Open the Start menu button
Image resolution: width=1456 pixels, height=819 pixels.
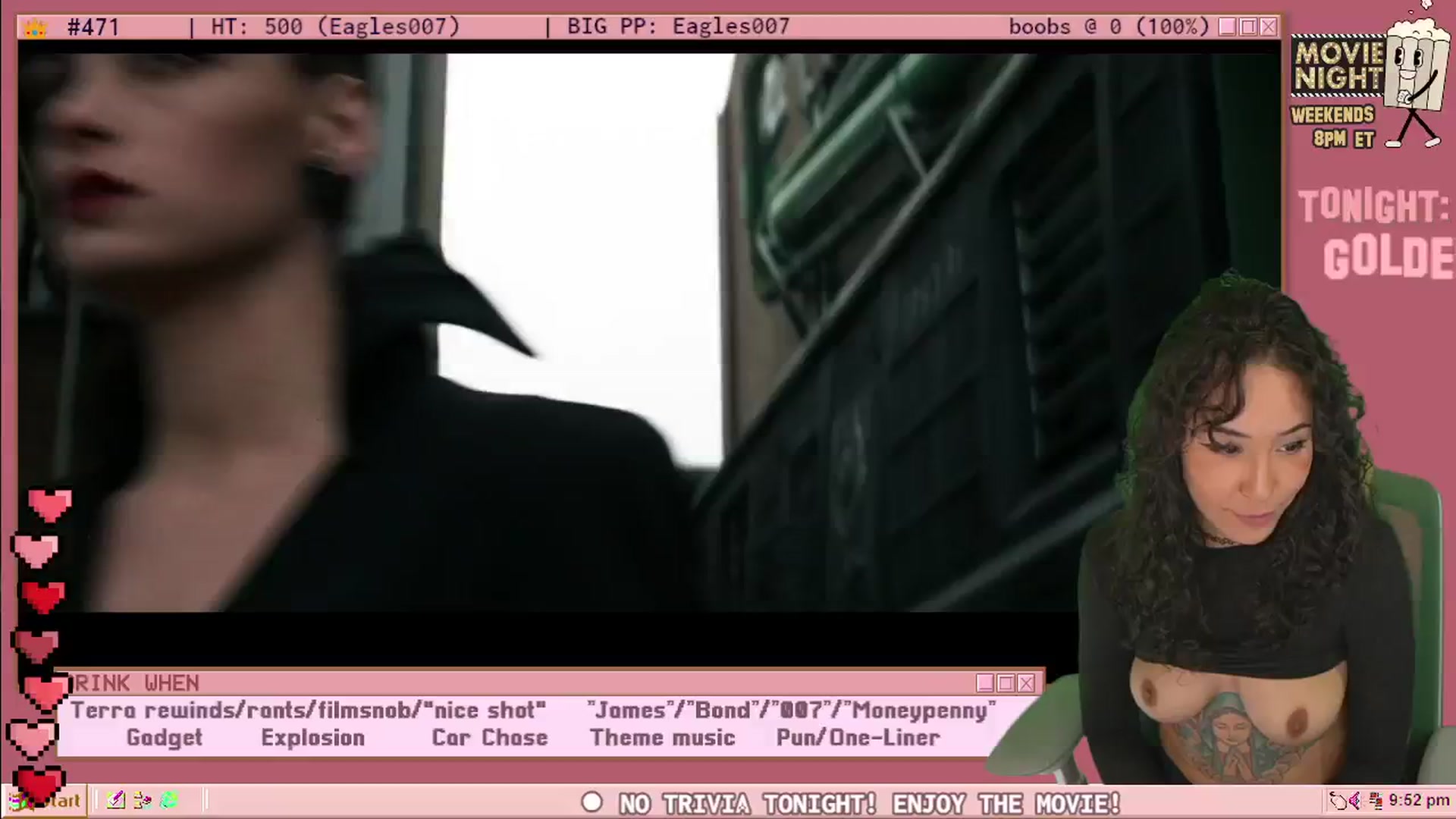click(45, 801)
